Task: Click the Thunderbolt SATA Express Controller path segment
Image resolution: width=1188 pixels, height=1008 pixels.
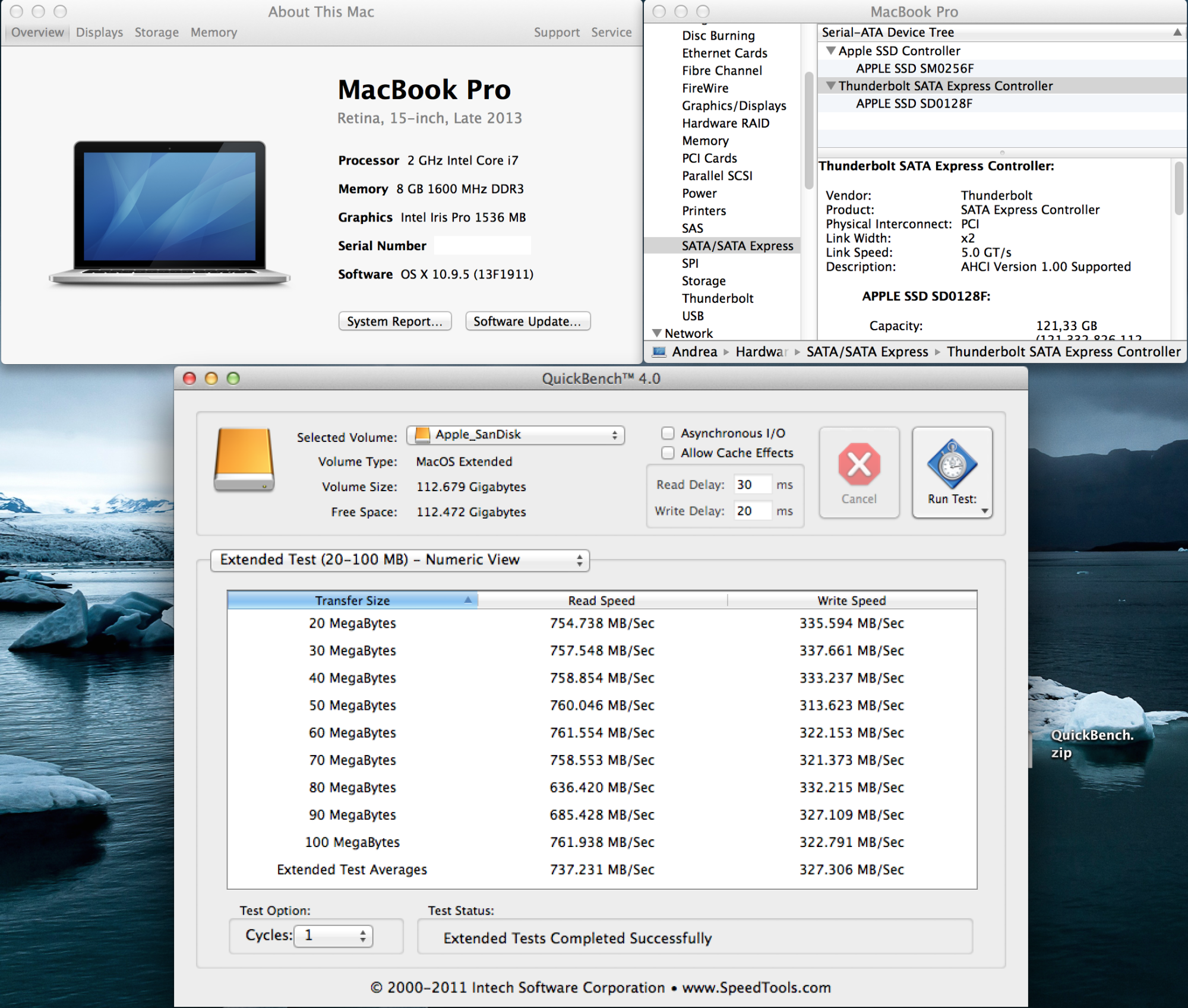Action: coord(1063,352)
